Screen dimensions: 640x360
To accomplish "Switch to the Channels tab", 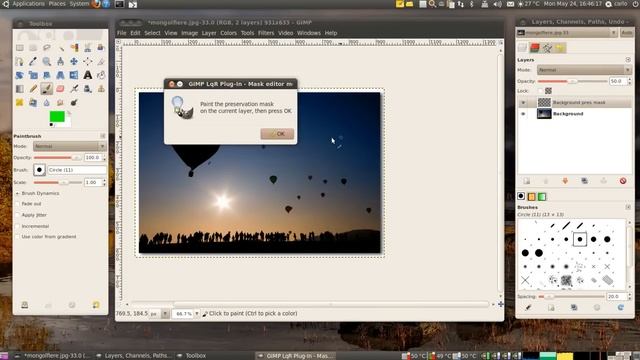I will 535,48.
